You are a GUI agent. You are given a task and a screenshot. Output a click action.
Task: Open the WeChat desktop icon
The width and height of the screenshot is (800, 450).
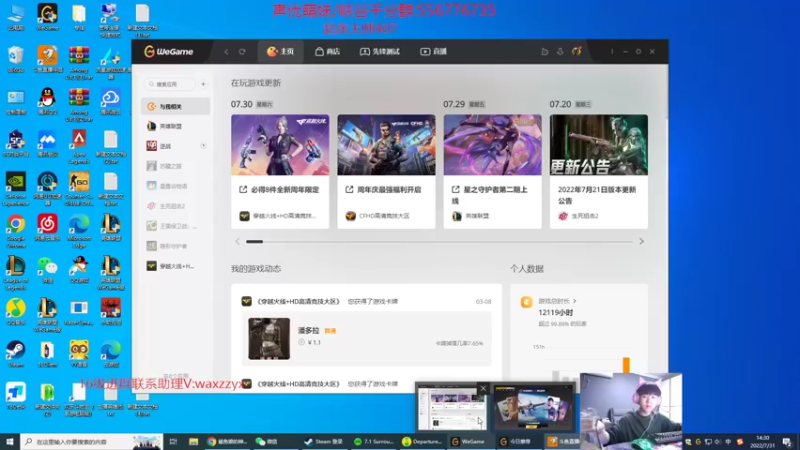47,269
